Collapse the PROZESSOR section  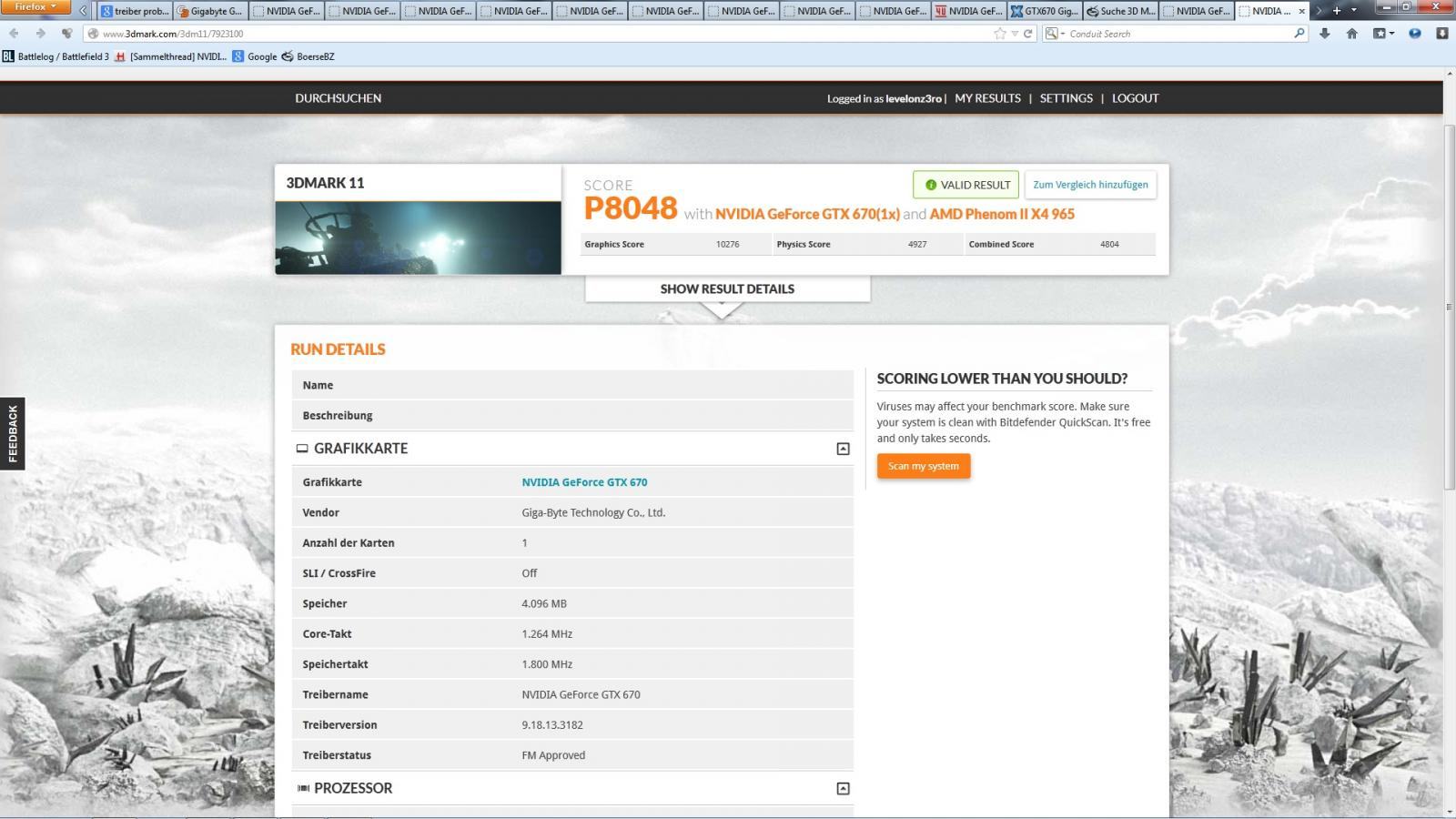pyautogui.click(x=843, y=788)
